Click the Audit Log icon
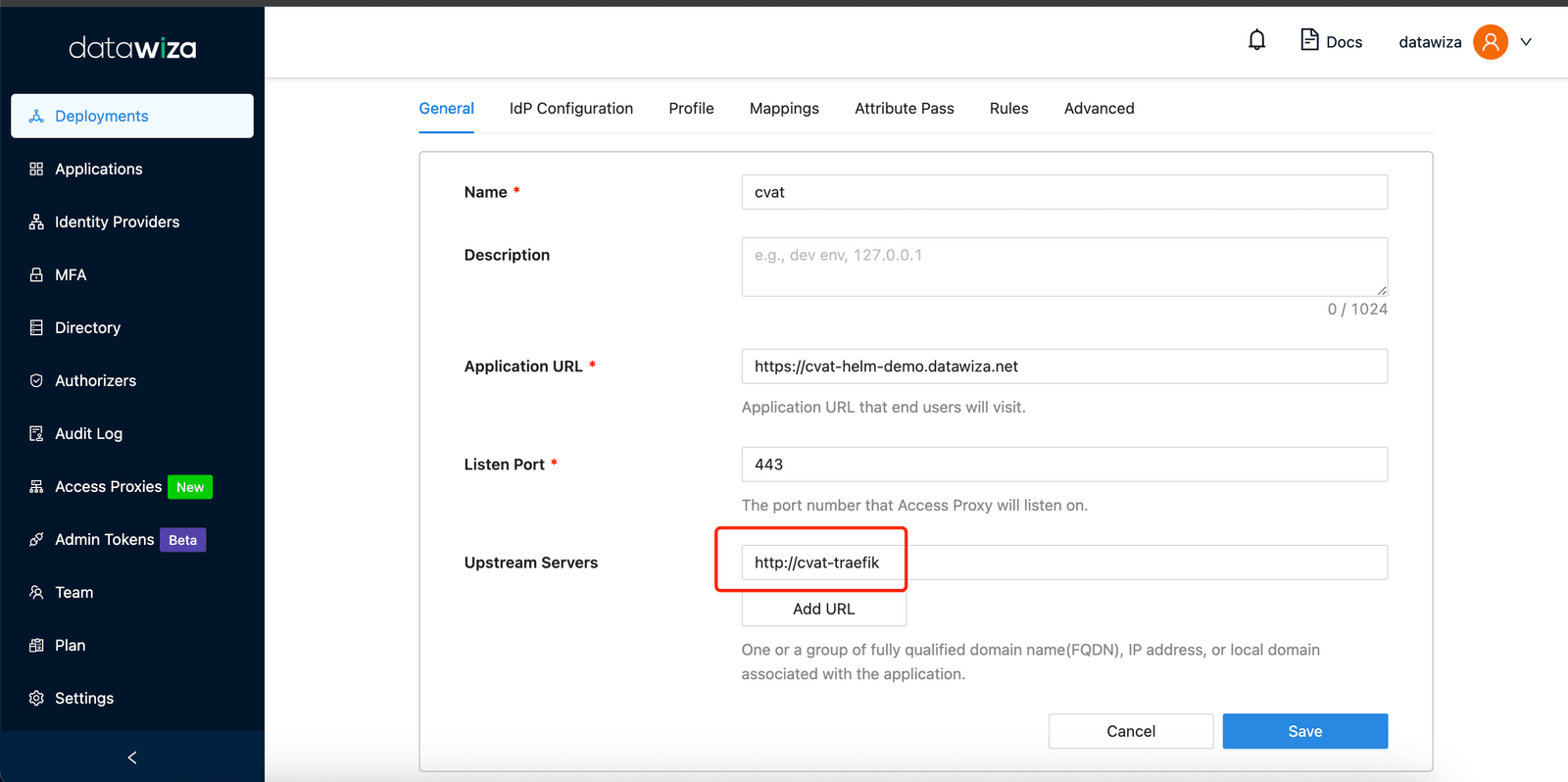Image resolution: width=1568 pixels, height=782 pixels. click(x=36, y=433)
